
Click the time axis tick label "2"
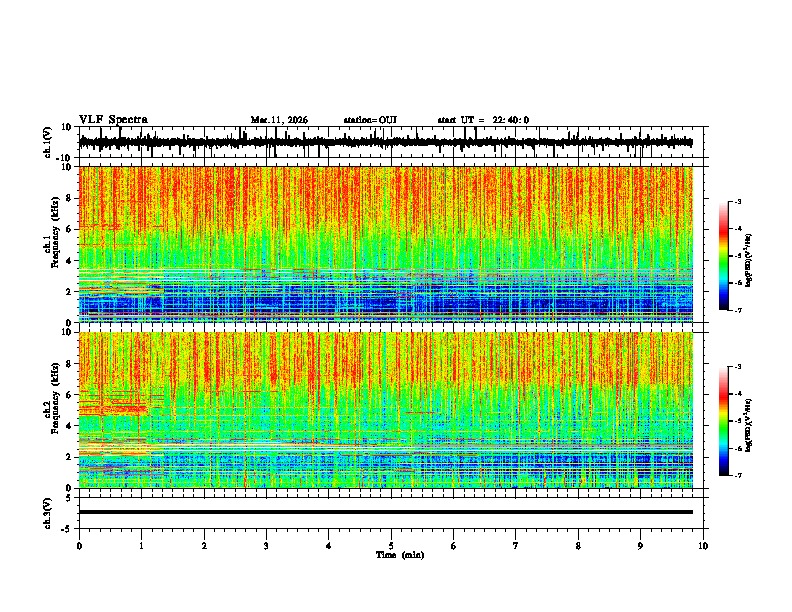pos(204,546)
